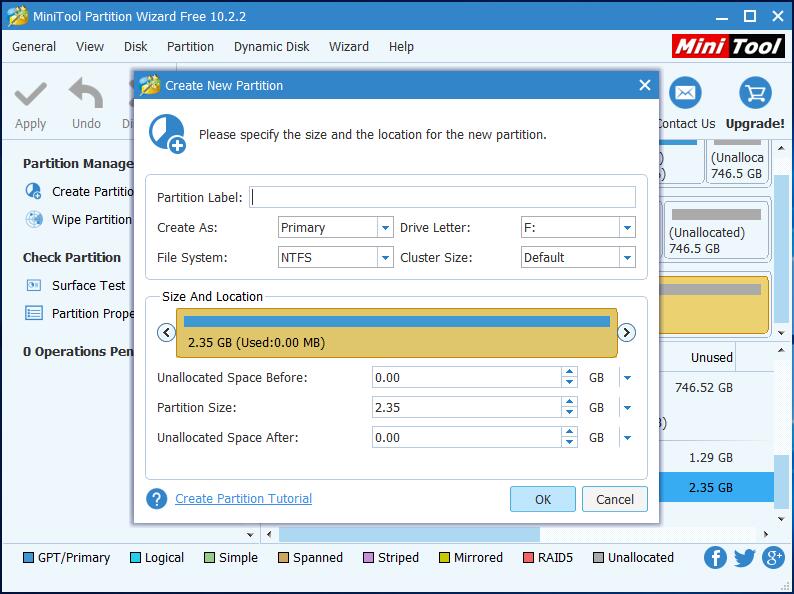Viewport: 794px width, 594px height.
Task: Open unit dropdown for Partition Size
Action: (x=627, y=408)
